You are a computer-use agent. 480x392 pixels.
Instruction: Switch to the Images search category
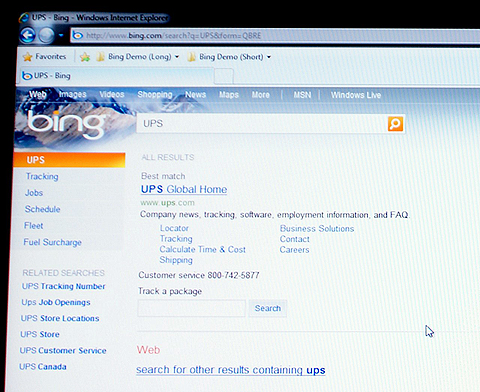click(x=73, y=95)
